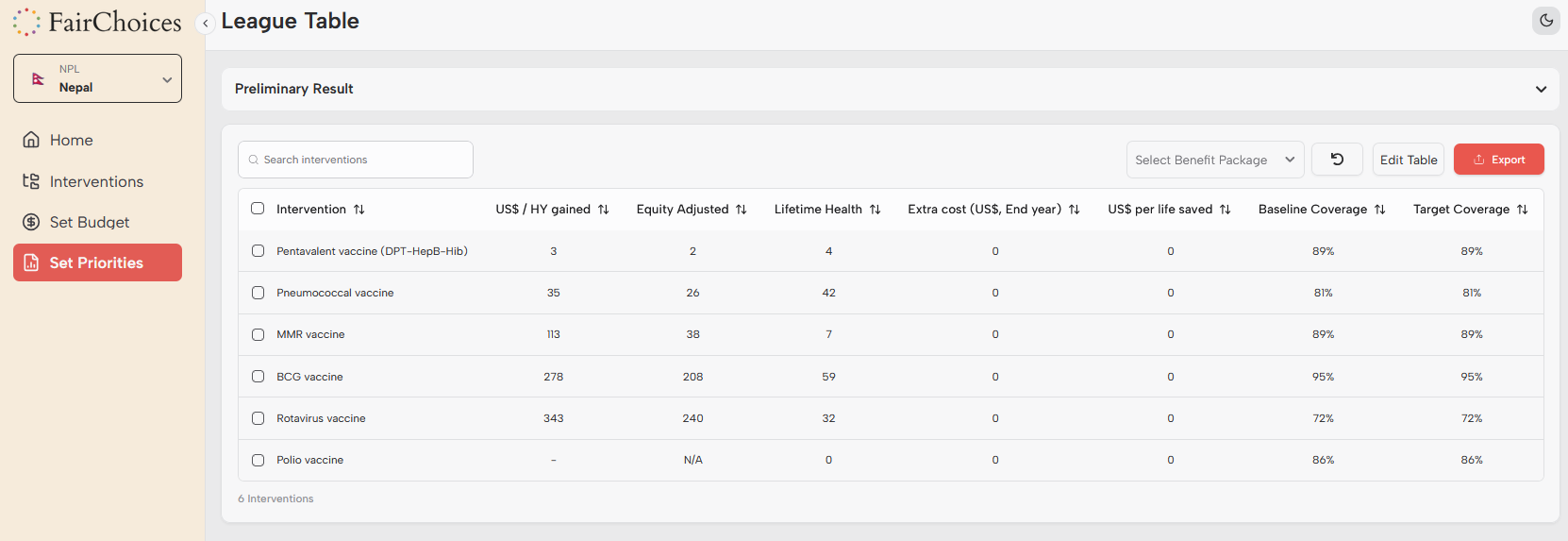Sort by Target Coverage column arrows
The width and height of the screenshot is (1568, 541).
click(x=1522, y=210)
